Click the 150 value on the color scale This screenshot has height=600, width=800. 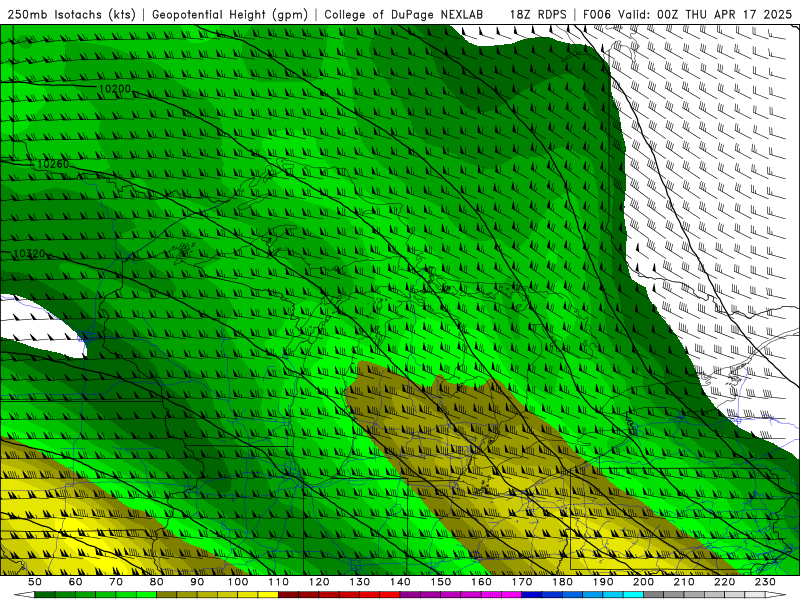coord(440,582)
